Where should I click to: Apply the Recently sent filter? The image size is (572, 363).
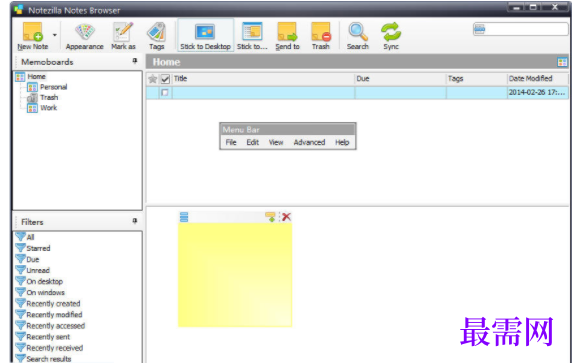tap(43, 337)
